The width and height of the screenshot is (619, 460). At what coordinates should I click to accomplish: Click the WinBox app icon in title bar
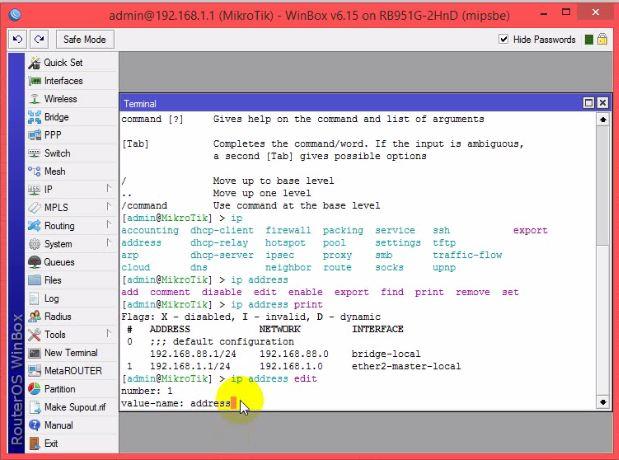coord(15,15)
